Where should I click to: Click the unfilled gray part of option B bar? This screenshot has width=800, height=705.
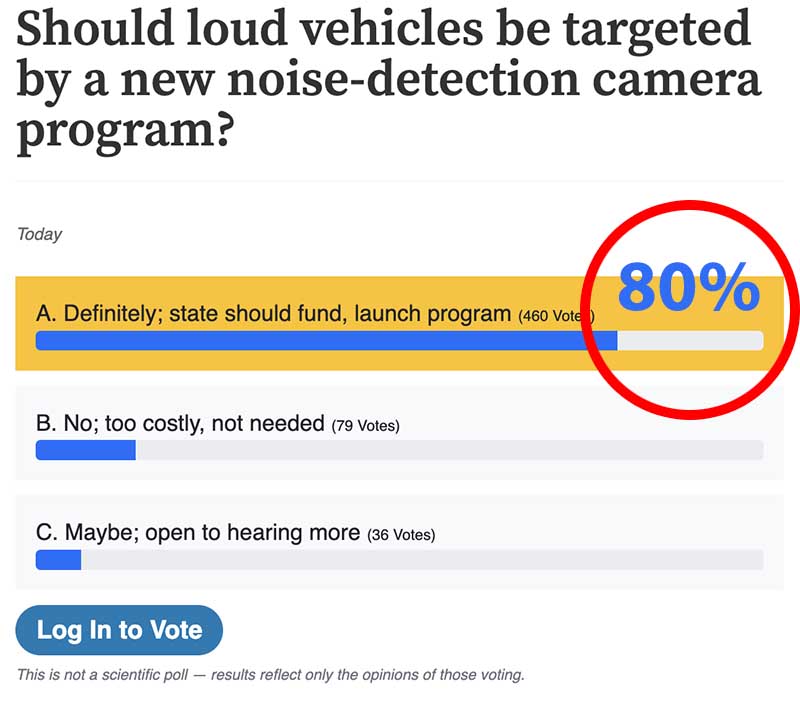[x=450, y=450]
